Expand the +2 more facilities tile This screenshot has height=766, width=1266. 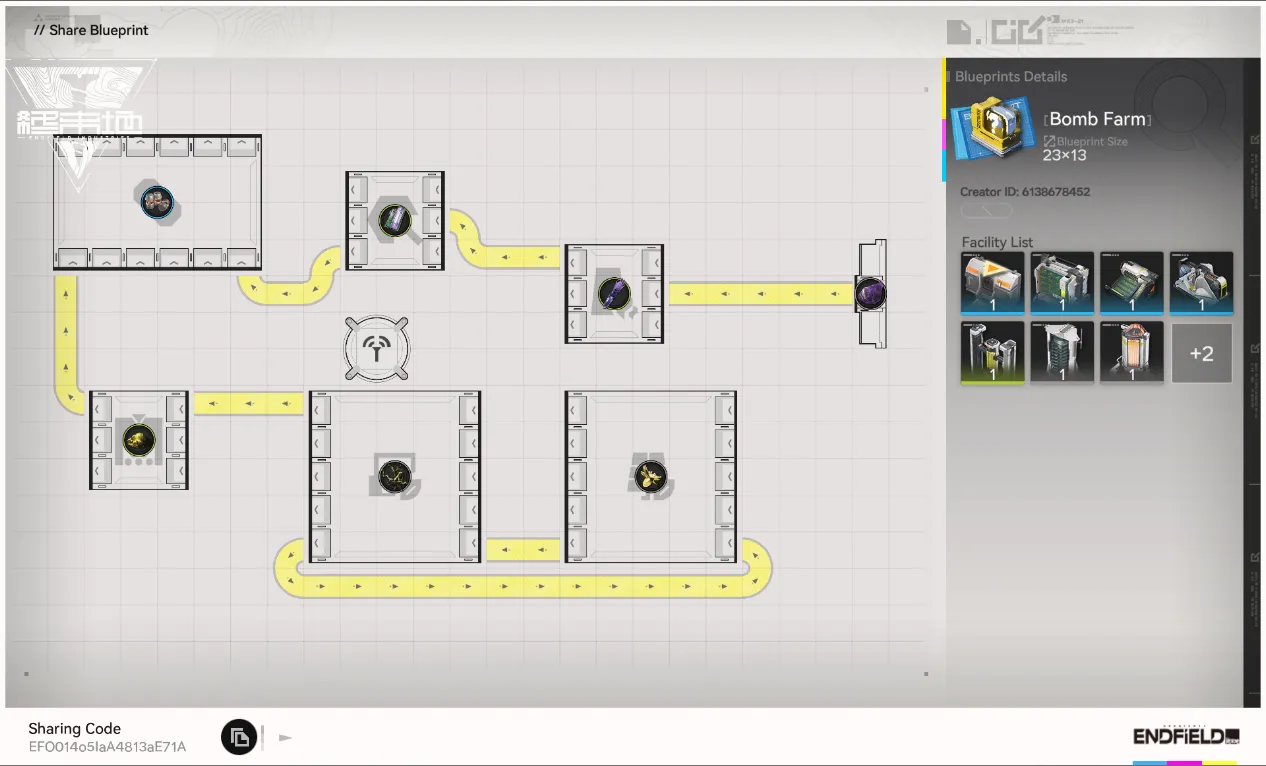point(1201,353)
